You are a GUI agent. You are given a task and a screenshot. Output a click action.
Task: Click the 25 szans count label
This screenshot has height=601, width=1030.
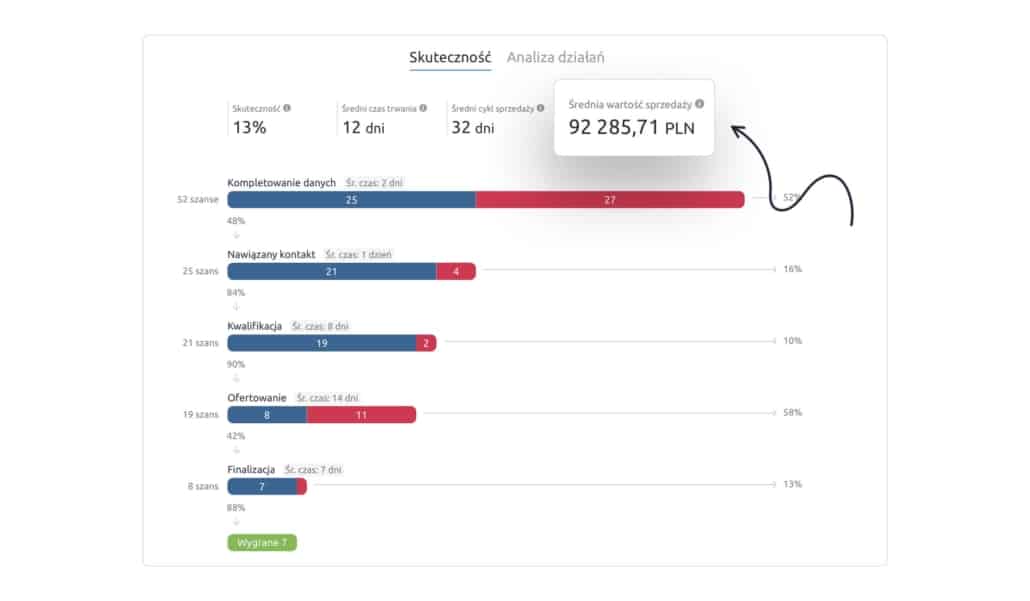click(x=200, y=271)
